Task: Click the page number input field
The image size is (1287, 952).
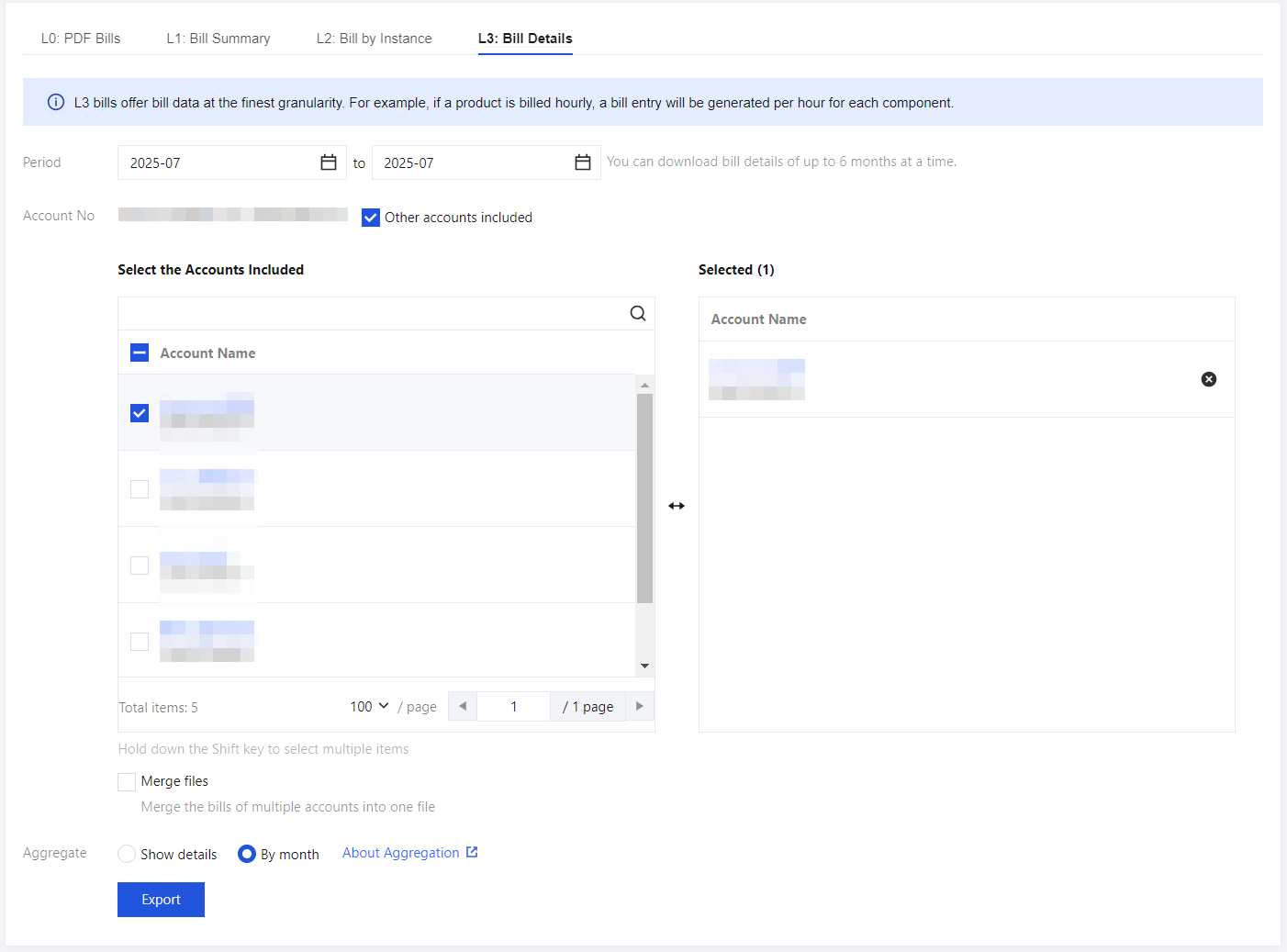Action: click(x=514, y=706)
